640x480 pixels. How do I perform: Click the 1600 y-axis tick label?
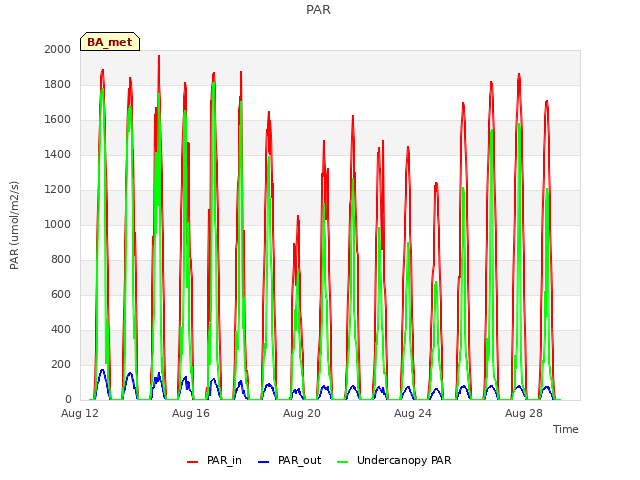(x=58, y=120)
